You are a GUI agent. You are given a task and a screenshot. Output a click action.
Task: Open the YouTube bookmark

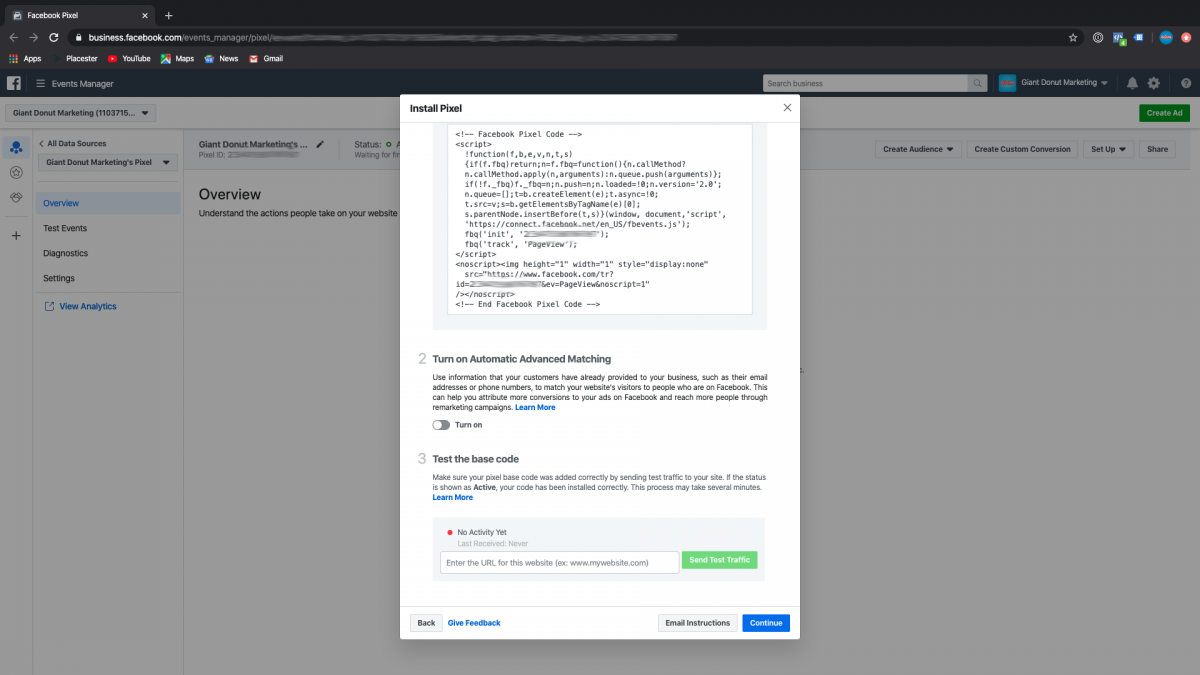tap(129, 59)
